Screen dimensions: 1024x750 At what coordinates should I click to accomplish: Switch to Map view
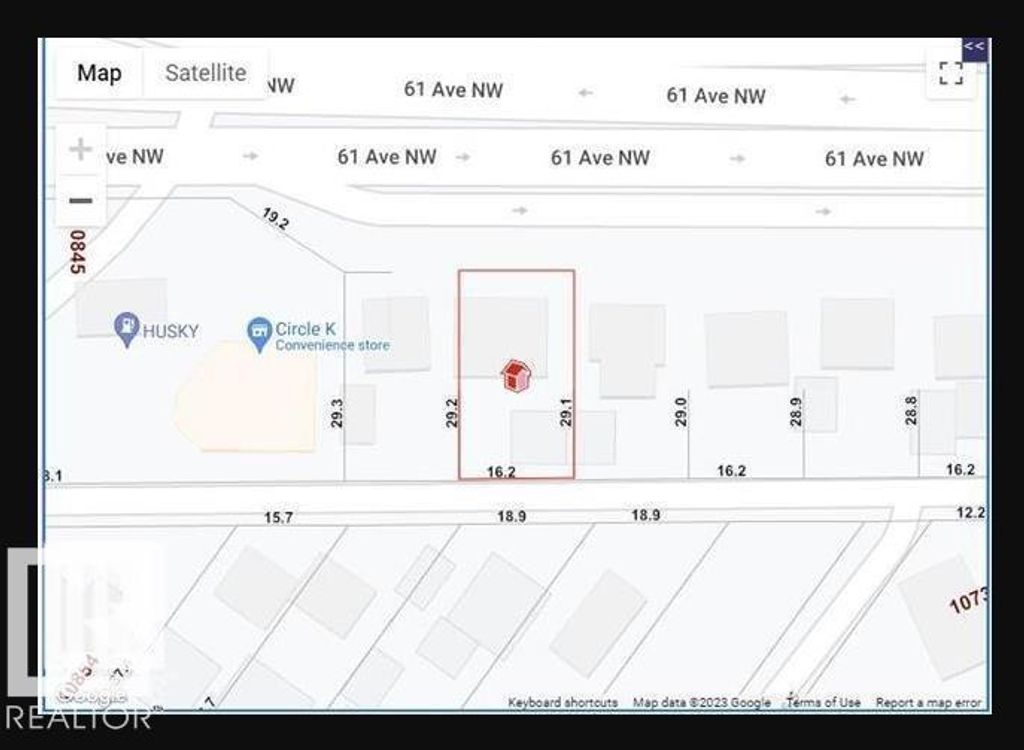coord(99,73)
